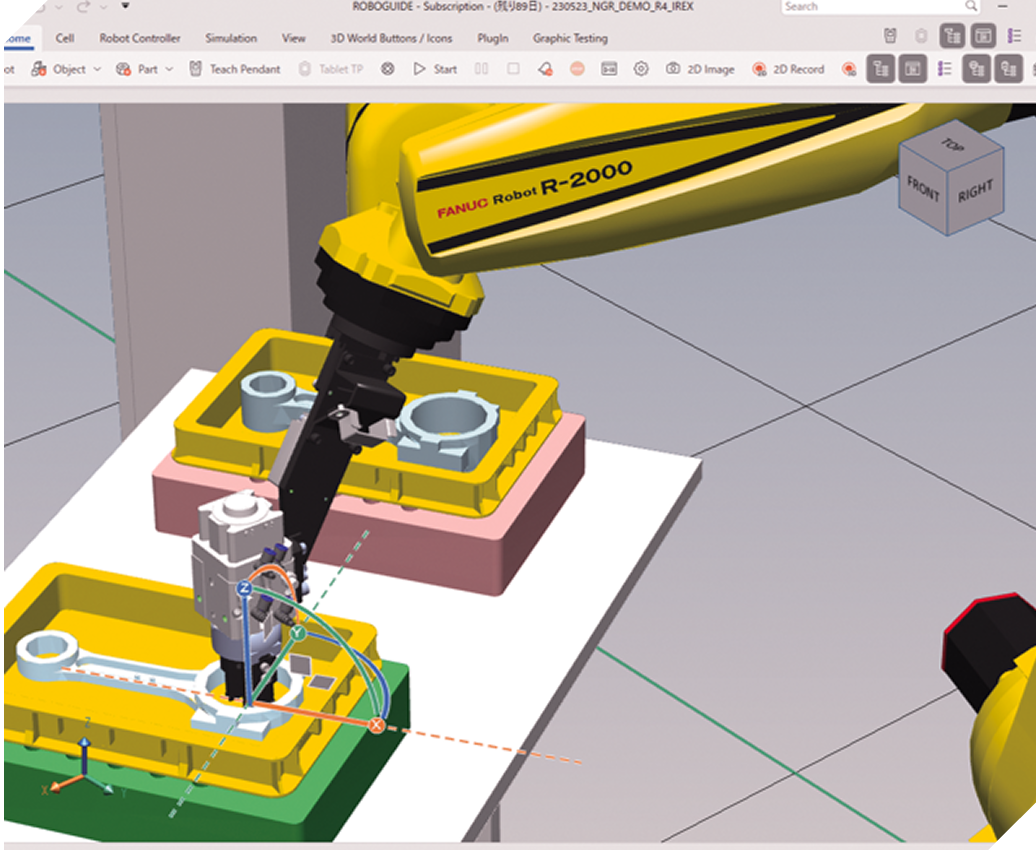This screenshot has height=850, width=1036.
Task: Open the 3D World Buttons / Icons tab
Action: [391, 38]
